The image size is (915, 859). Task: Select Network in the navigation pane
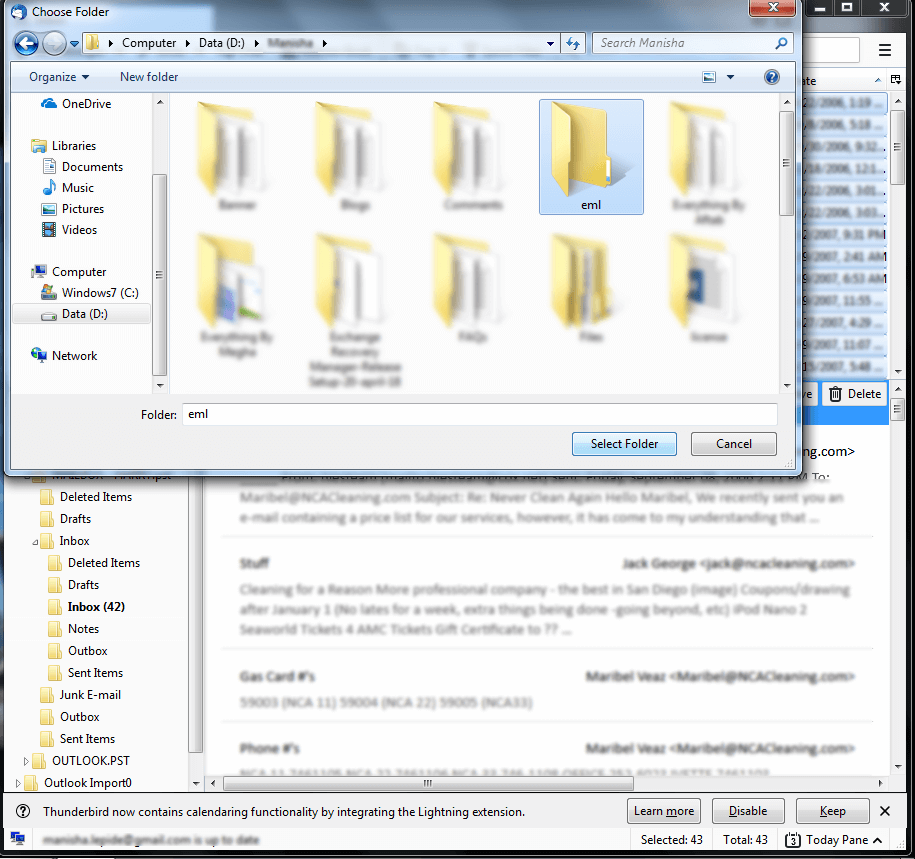(x=64, y=356)
